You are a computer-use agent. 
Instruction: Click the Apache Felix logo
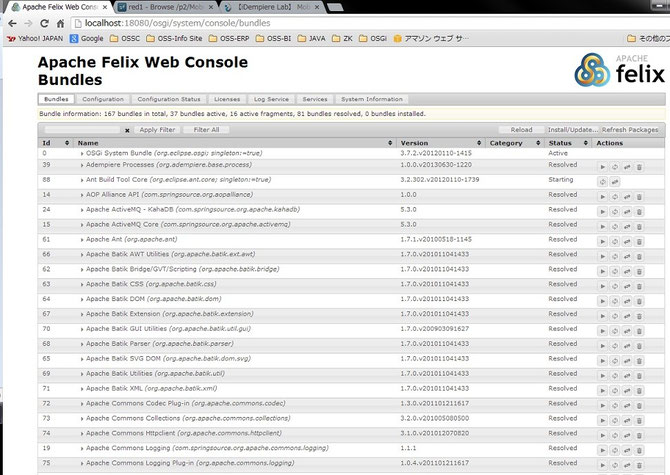619,70
